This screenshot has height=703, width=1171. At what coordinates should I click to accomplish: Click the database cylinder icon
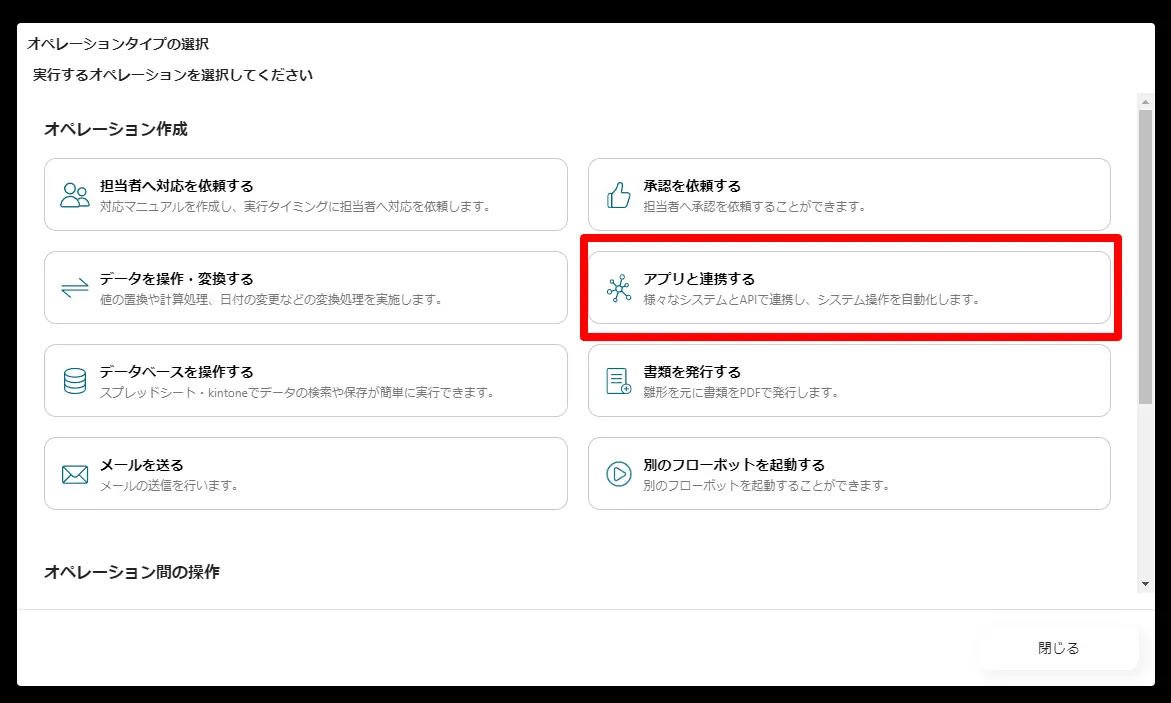[75, 381]
